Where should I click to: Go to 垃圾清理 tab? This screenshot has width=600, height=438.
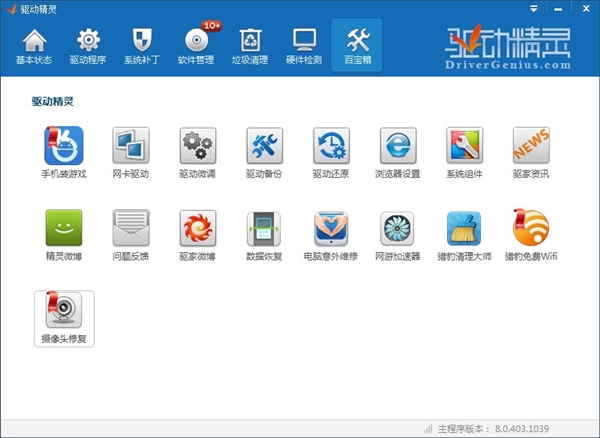tap(250, 46)
